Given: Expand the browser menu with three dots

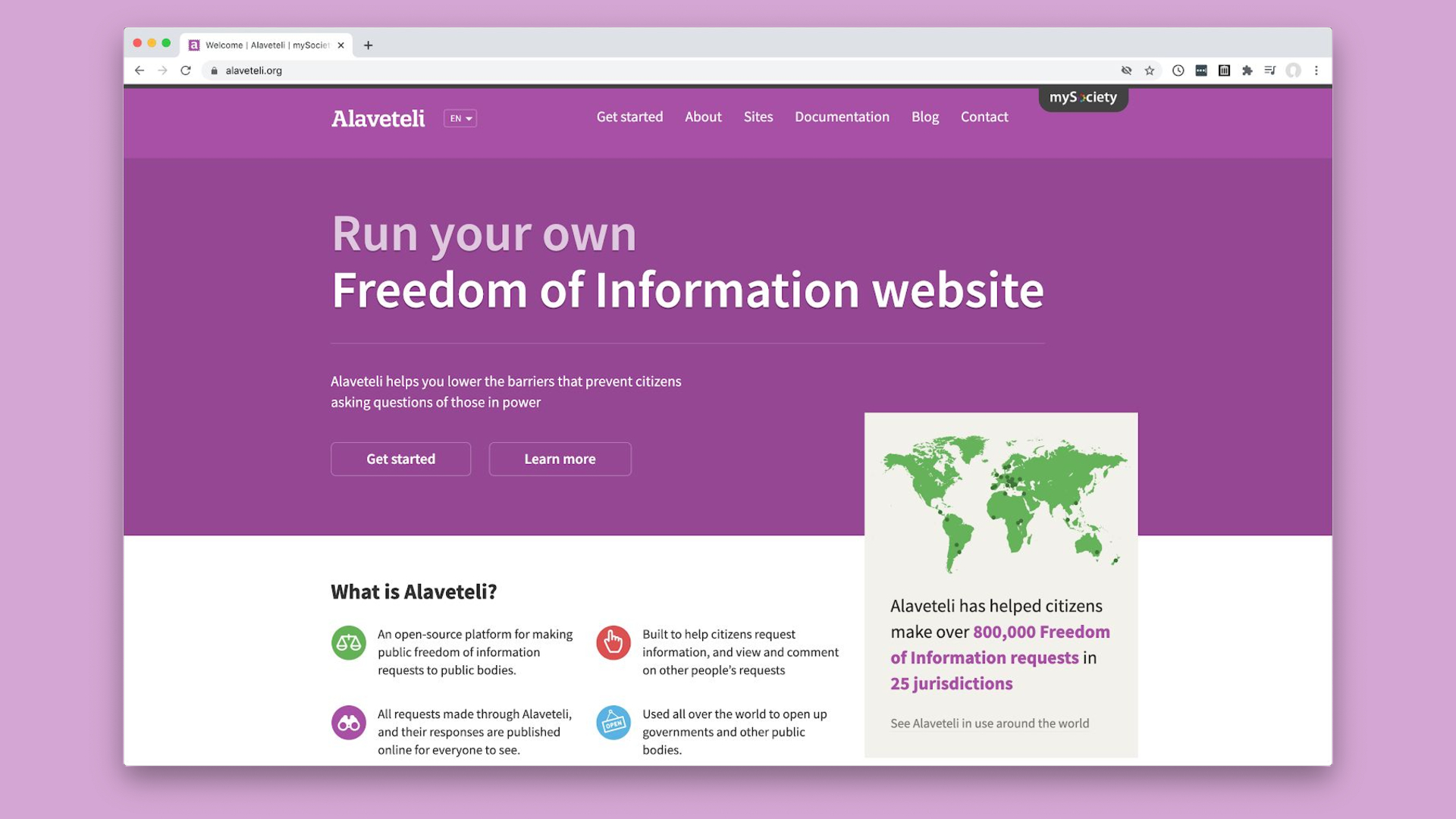Looking at the screenshot, I should [1316, 70].
